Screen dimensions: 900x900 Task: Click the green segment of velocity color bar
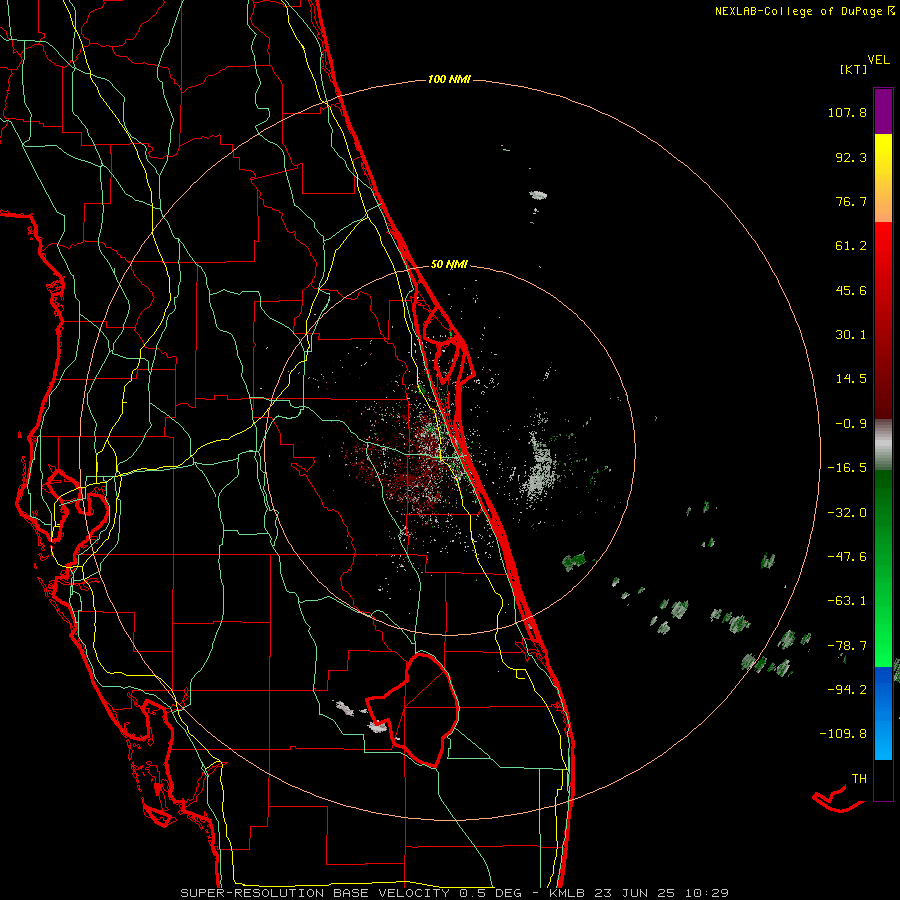(x=883, y=568)
